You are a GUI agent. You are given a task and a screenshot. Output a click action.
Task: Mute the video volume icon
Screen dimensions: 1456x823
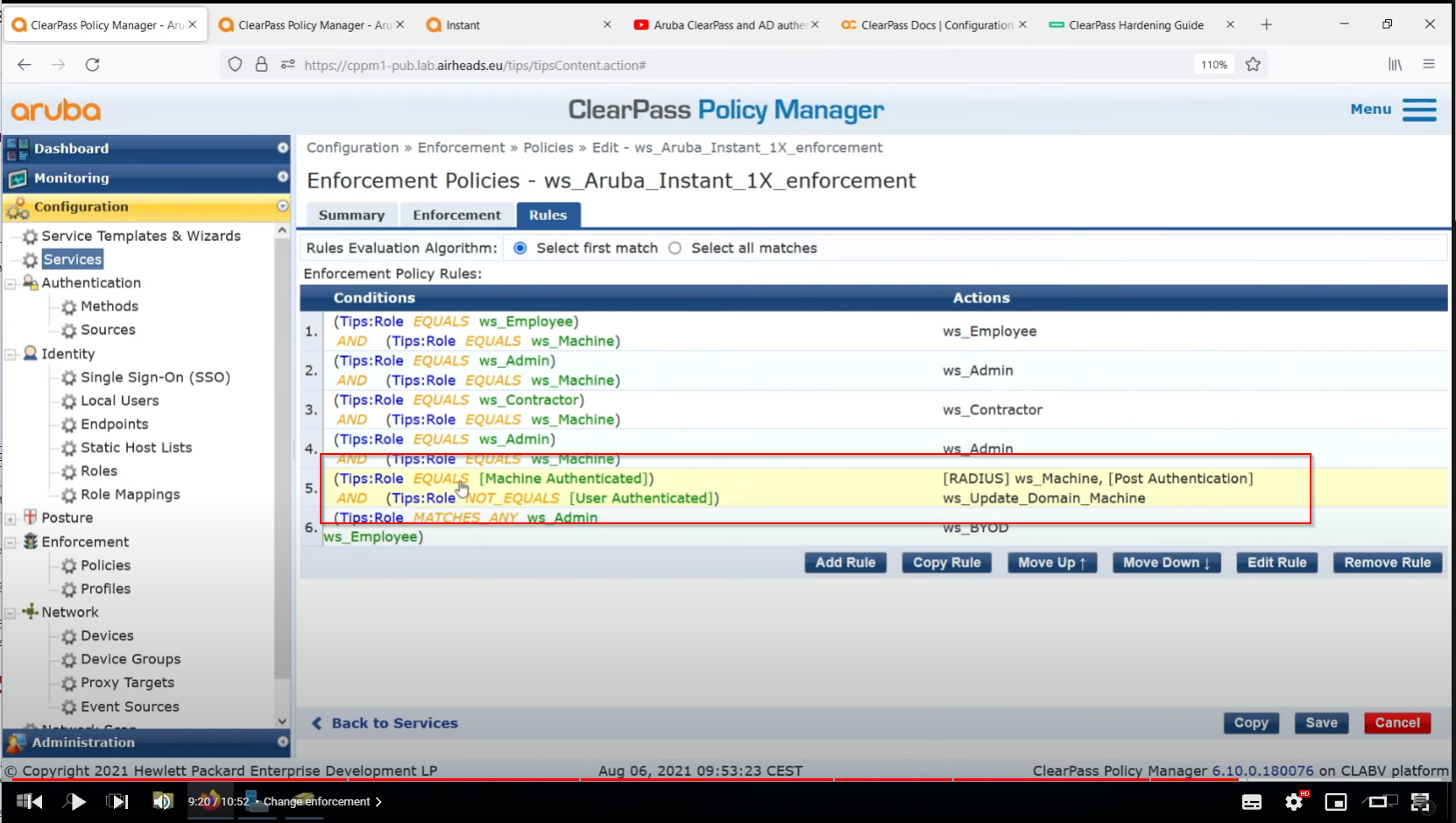pyautogui.click(x=162, y=801)
